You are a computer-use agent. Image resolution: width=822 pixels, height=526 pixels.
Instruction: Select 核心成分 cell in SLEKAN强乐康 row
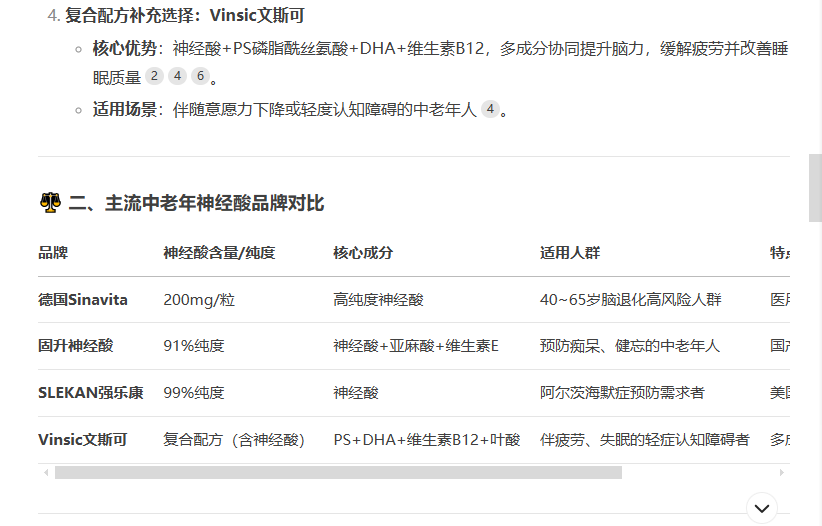(x=356, y=393)
